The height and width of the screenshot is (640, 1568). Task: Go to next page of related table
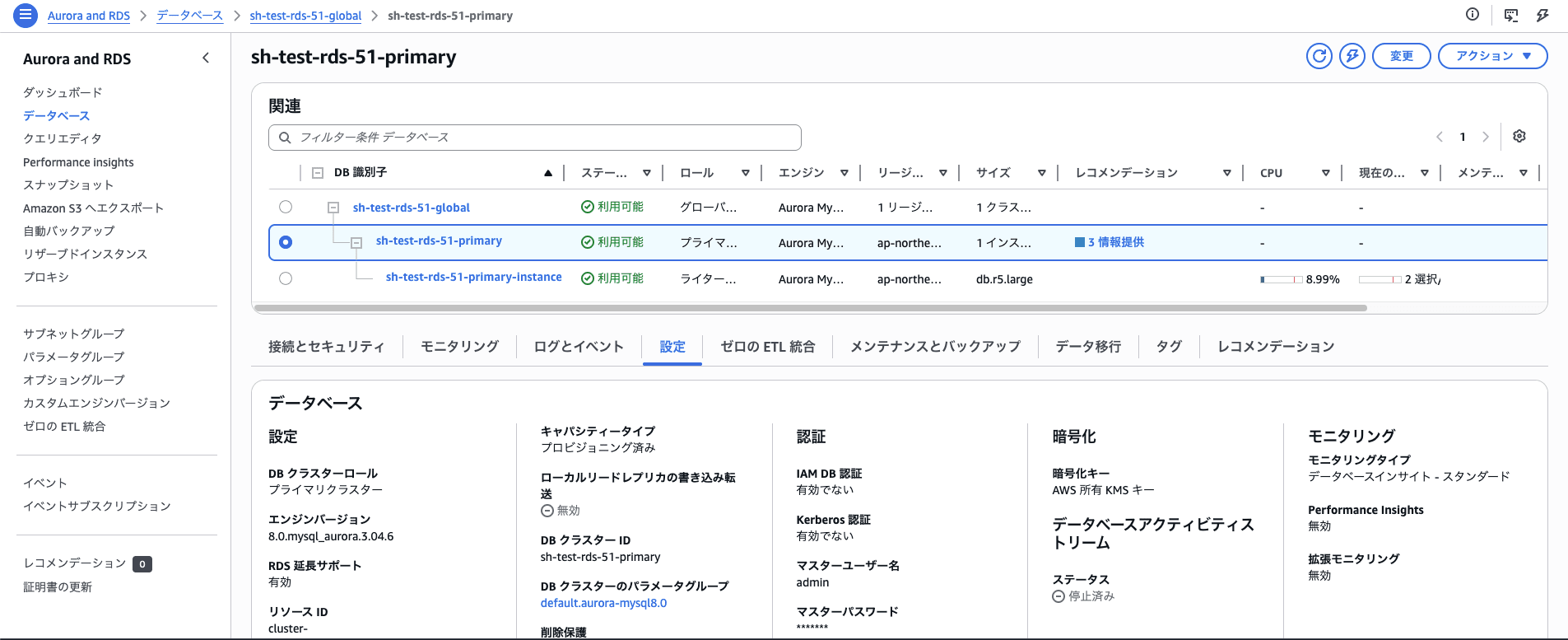click(1486, 137)
